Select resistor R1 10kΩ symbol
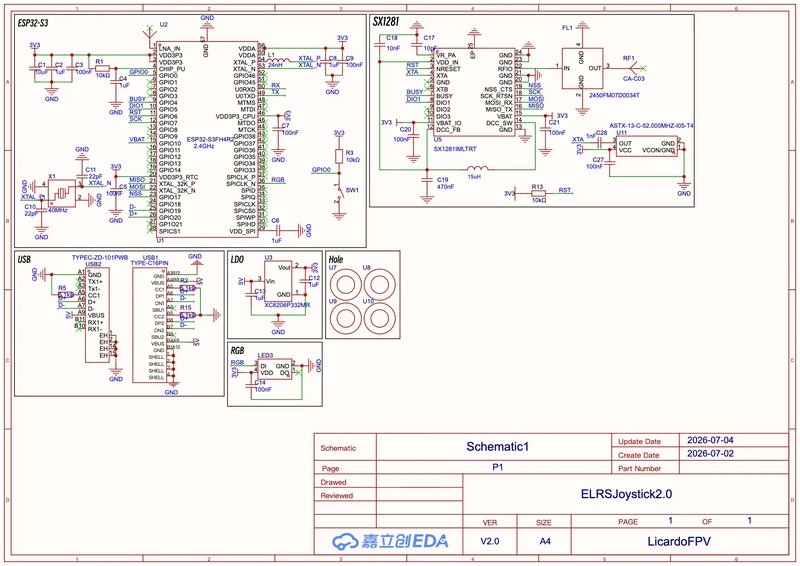This screenshot has width=800, height=566. [103, 68]
